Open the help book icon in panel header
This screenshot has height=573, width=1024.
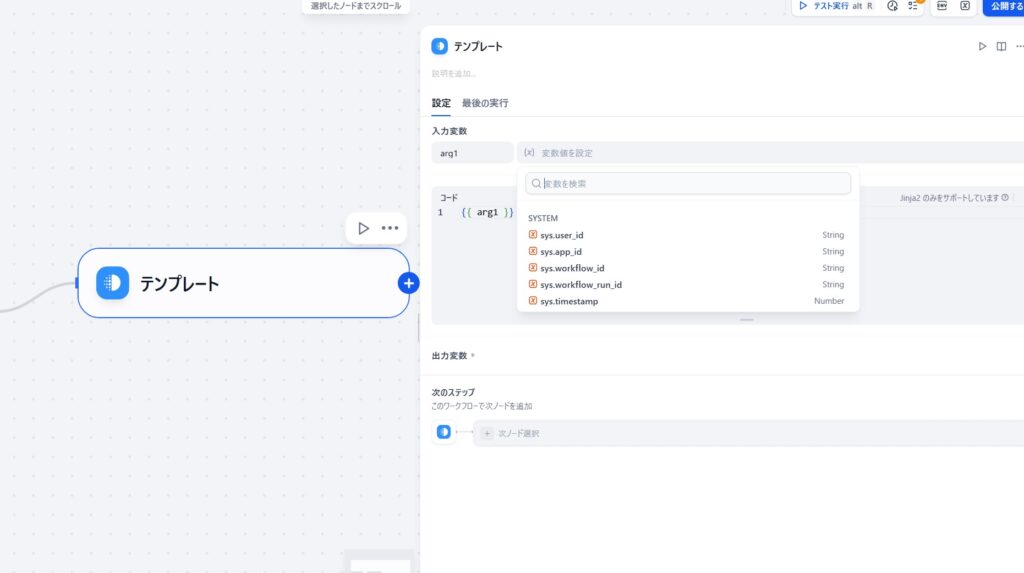(1001, 47)
